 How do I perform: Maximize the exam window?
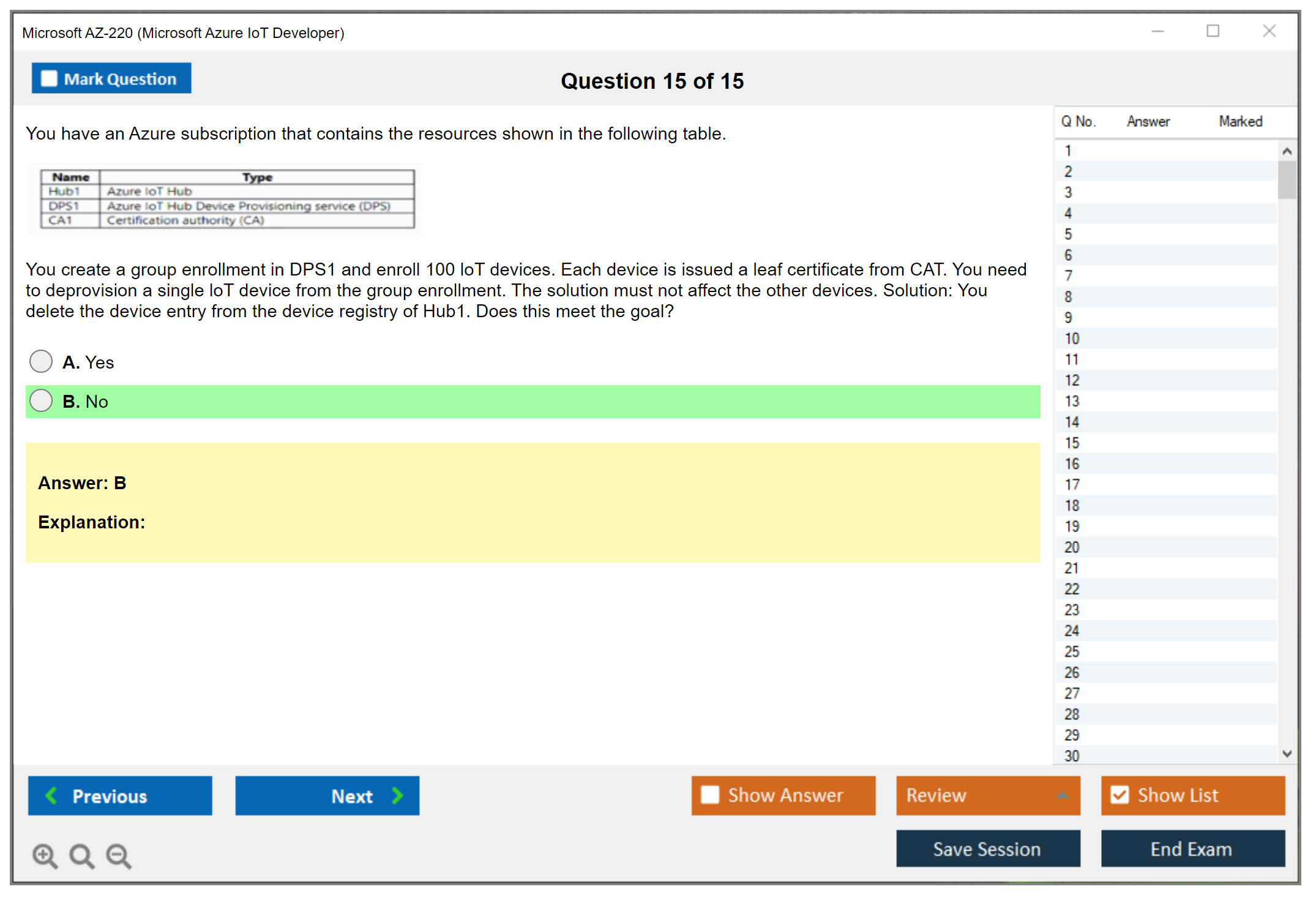coord(1213,31)
